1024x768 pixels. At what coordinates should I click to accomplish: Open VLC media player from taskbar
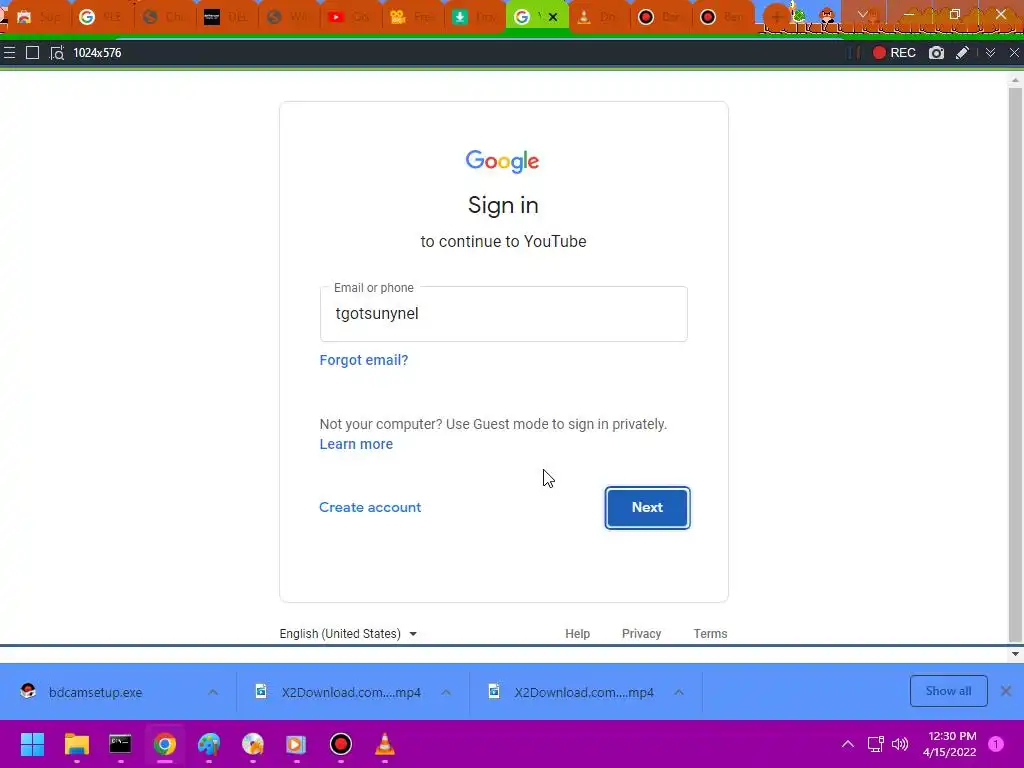point(385,744)
